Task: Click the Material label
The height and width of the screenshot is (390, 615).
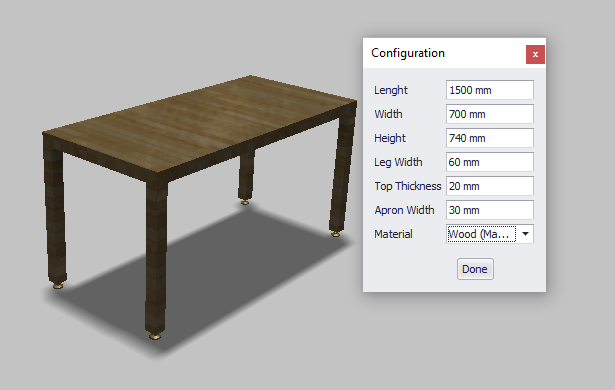Action: [x=393, y=234]
